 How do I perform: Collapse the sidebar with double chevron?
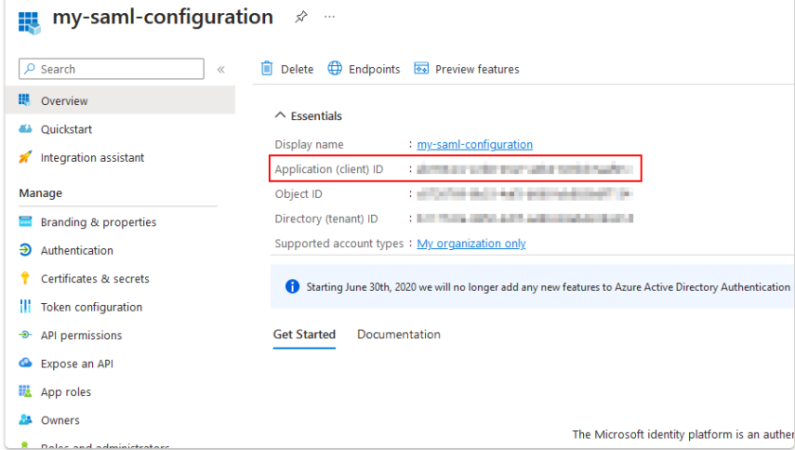tap(221, 69)
